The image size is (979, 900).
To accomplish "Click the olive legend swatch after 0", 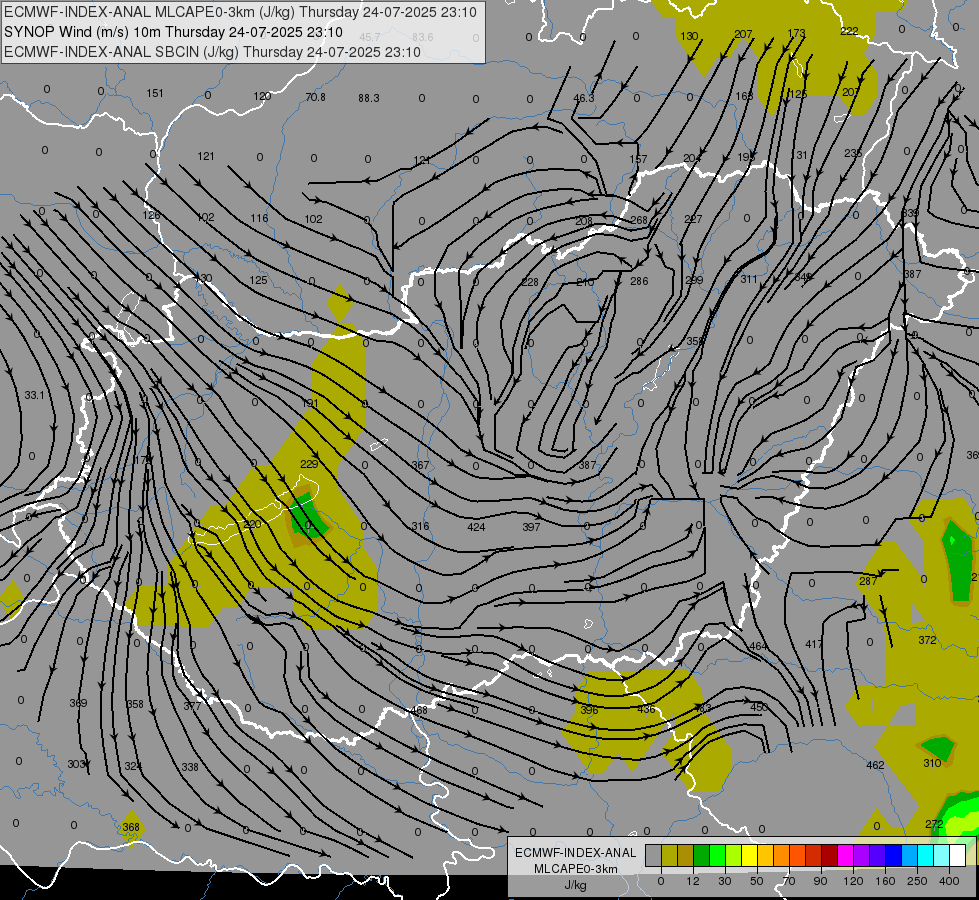I will [669, 856].
